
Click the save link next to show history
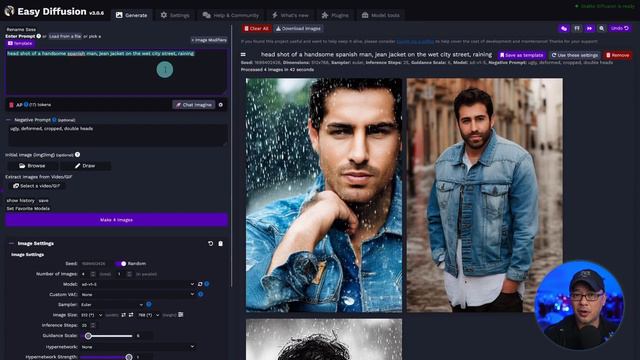click(43, 200)
